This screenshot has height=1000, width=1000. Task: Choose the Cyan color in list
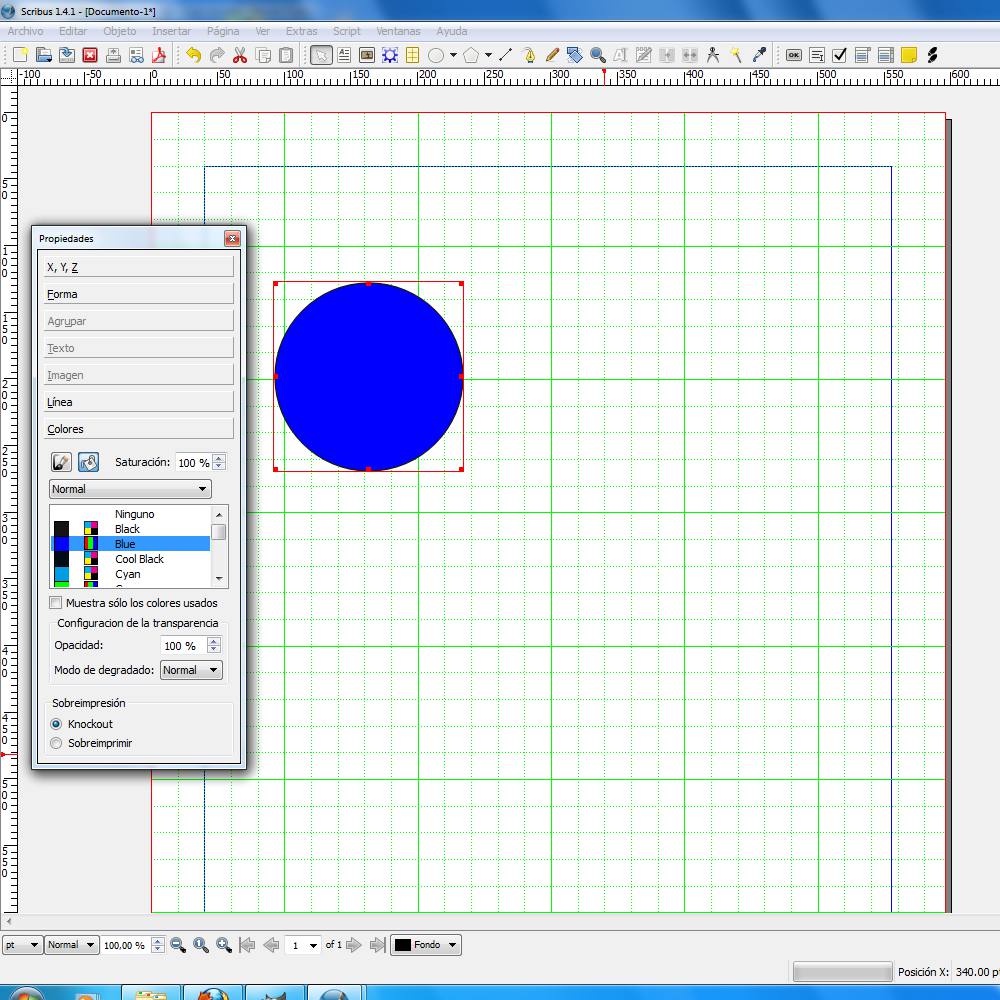click(128, 574)
